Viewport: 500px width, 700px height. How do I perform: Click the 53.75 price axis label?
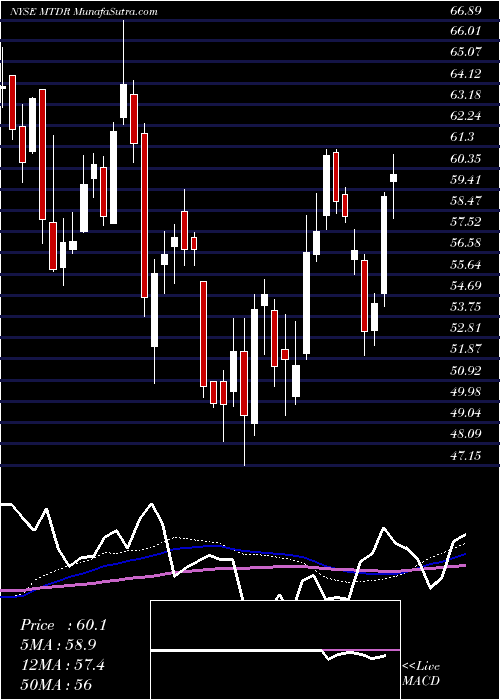tap(466, 307)
